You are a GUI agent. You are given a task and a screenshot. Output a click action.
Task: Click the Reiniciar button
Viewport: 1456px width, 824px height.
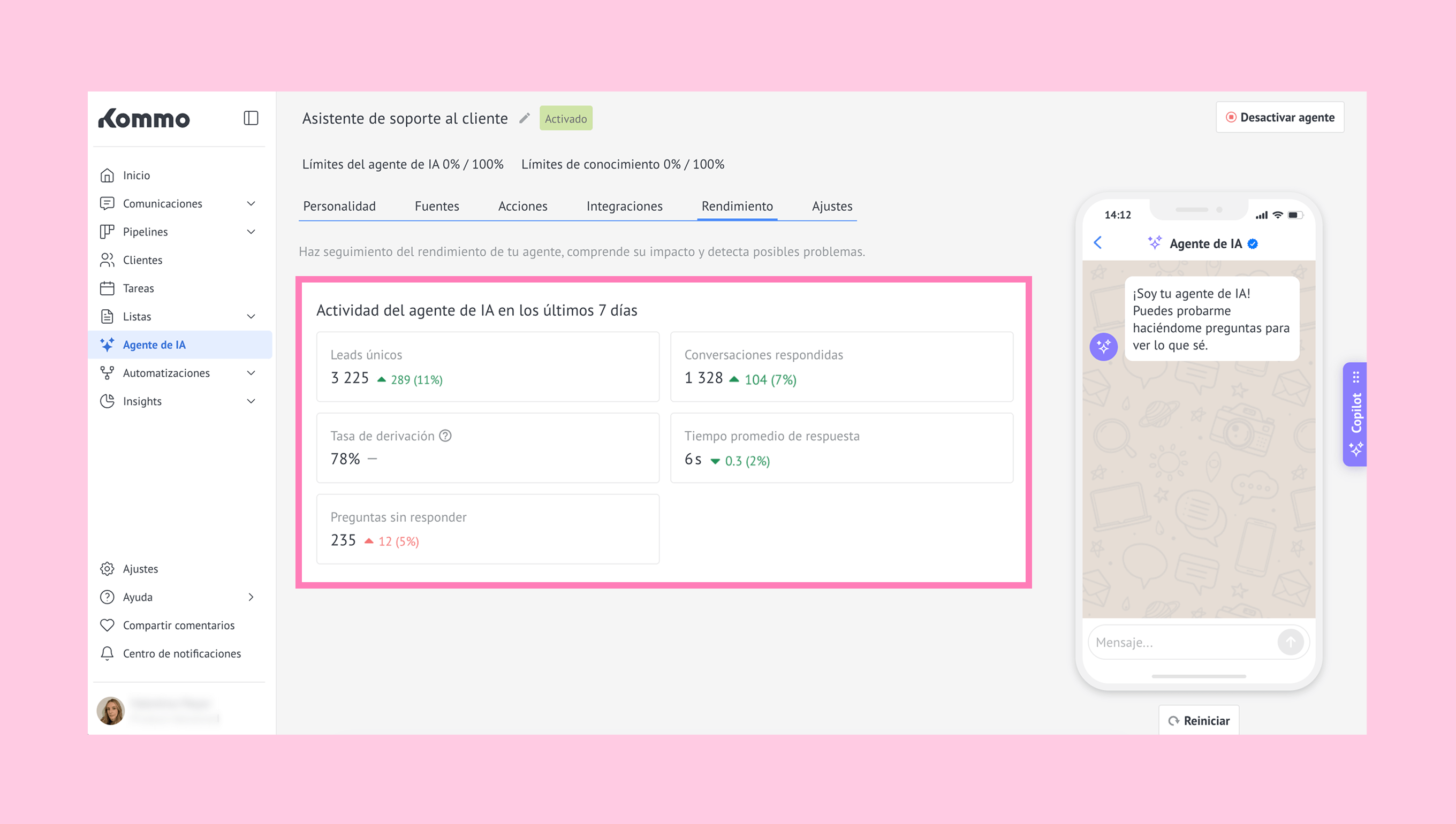1199,720
